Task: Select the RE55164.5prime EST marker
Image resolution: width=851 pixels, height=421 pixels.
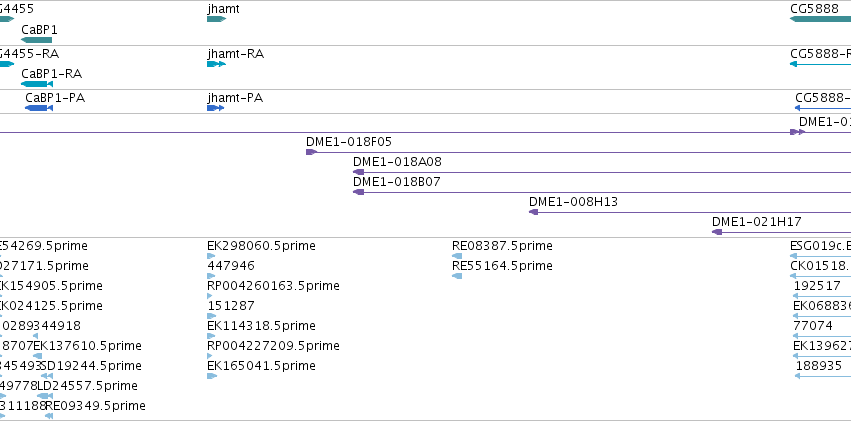Action: [457, 276]
